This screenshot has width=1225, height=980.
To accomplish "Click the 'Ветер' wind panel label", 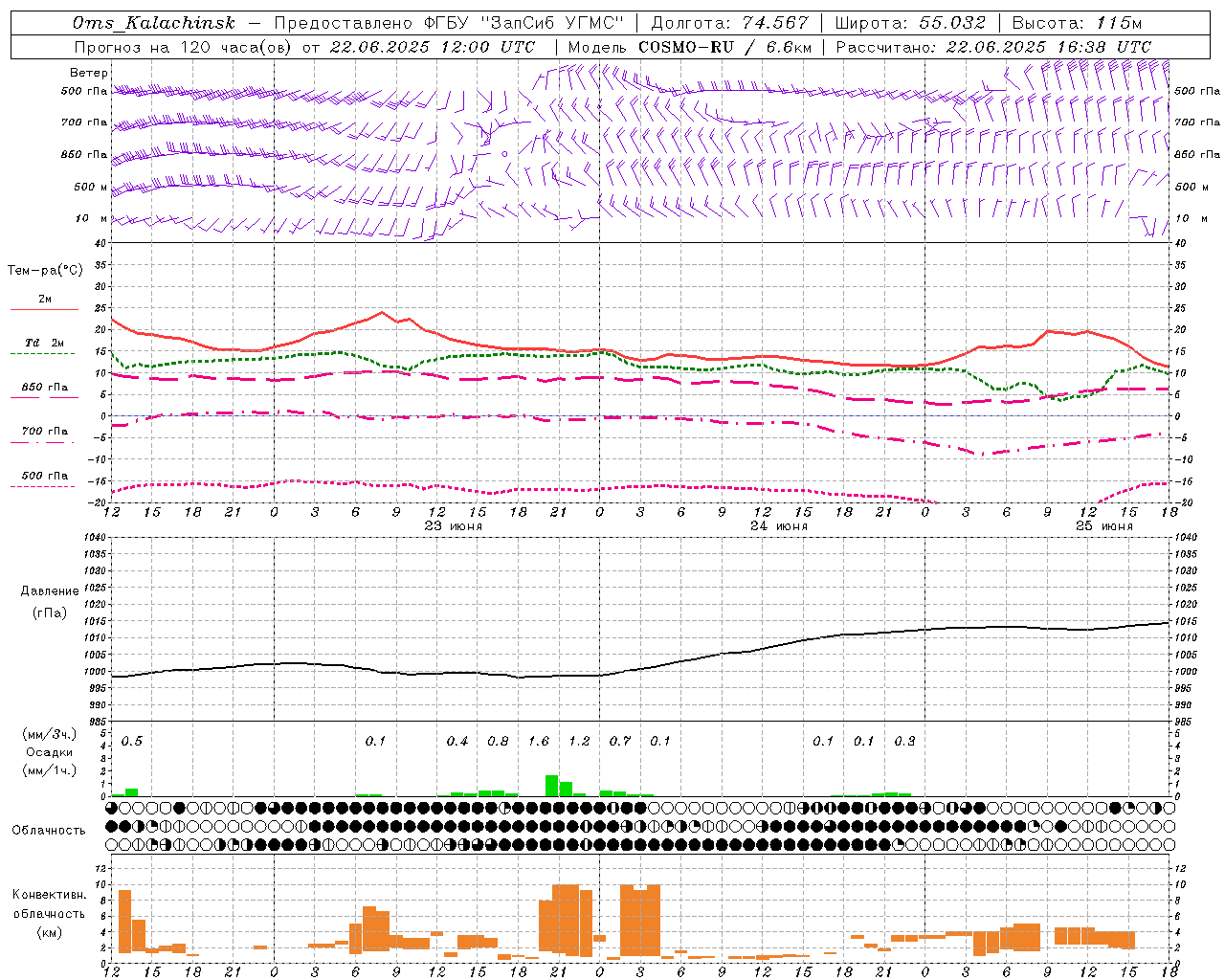I will pos(89,73).
